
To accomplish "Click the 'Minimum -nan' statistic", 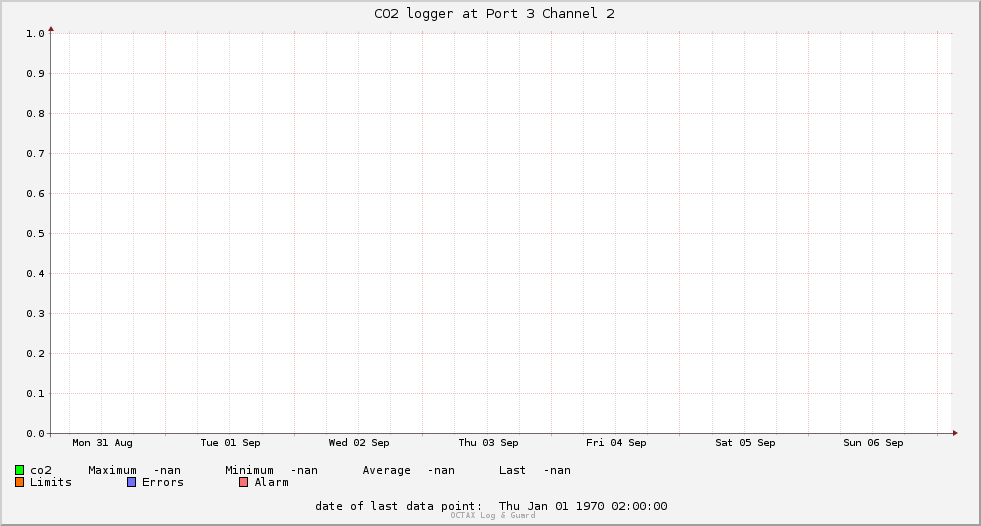I will tap(272, 470).
